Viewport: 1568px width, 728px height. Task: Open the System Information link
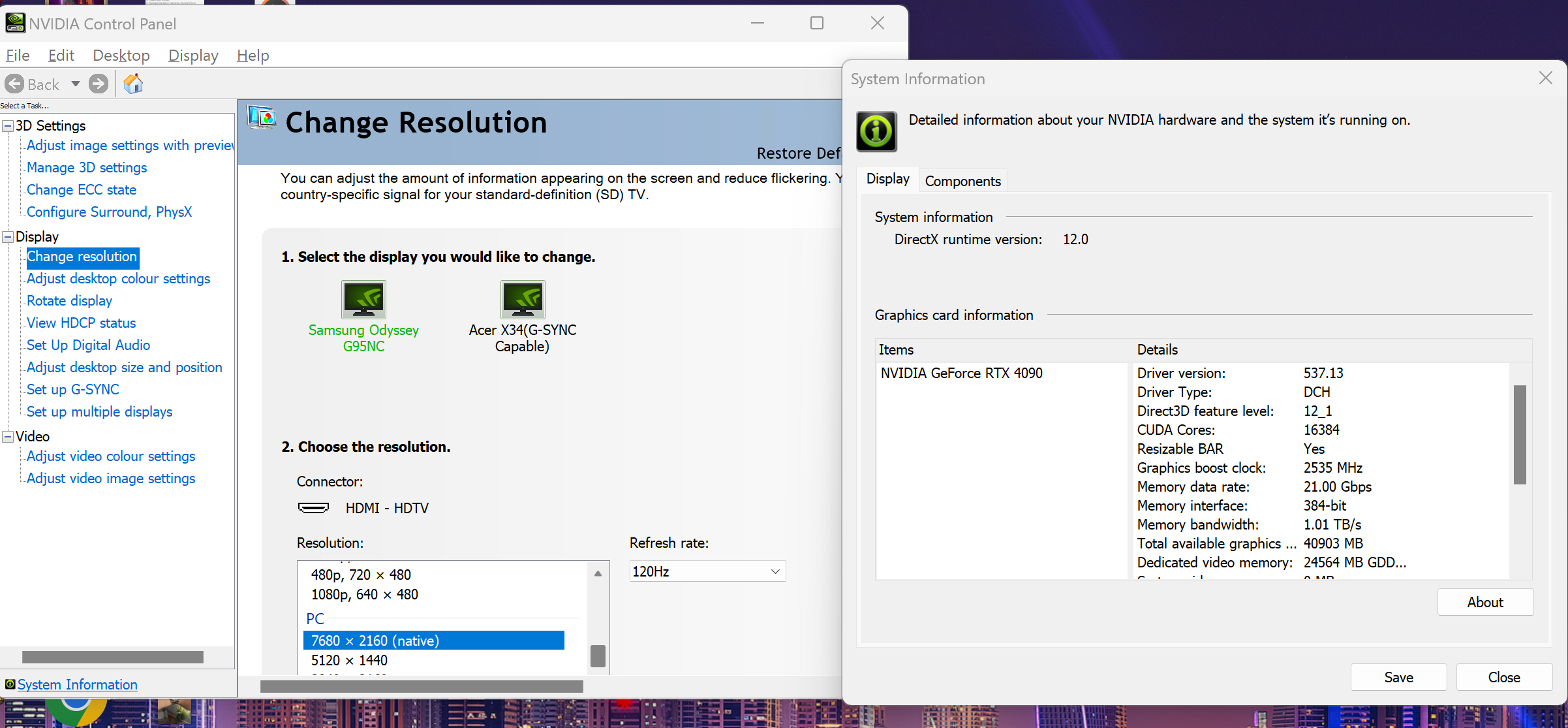(77, 684)
